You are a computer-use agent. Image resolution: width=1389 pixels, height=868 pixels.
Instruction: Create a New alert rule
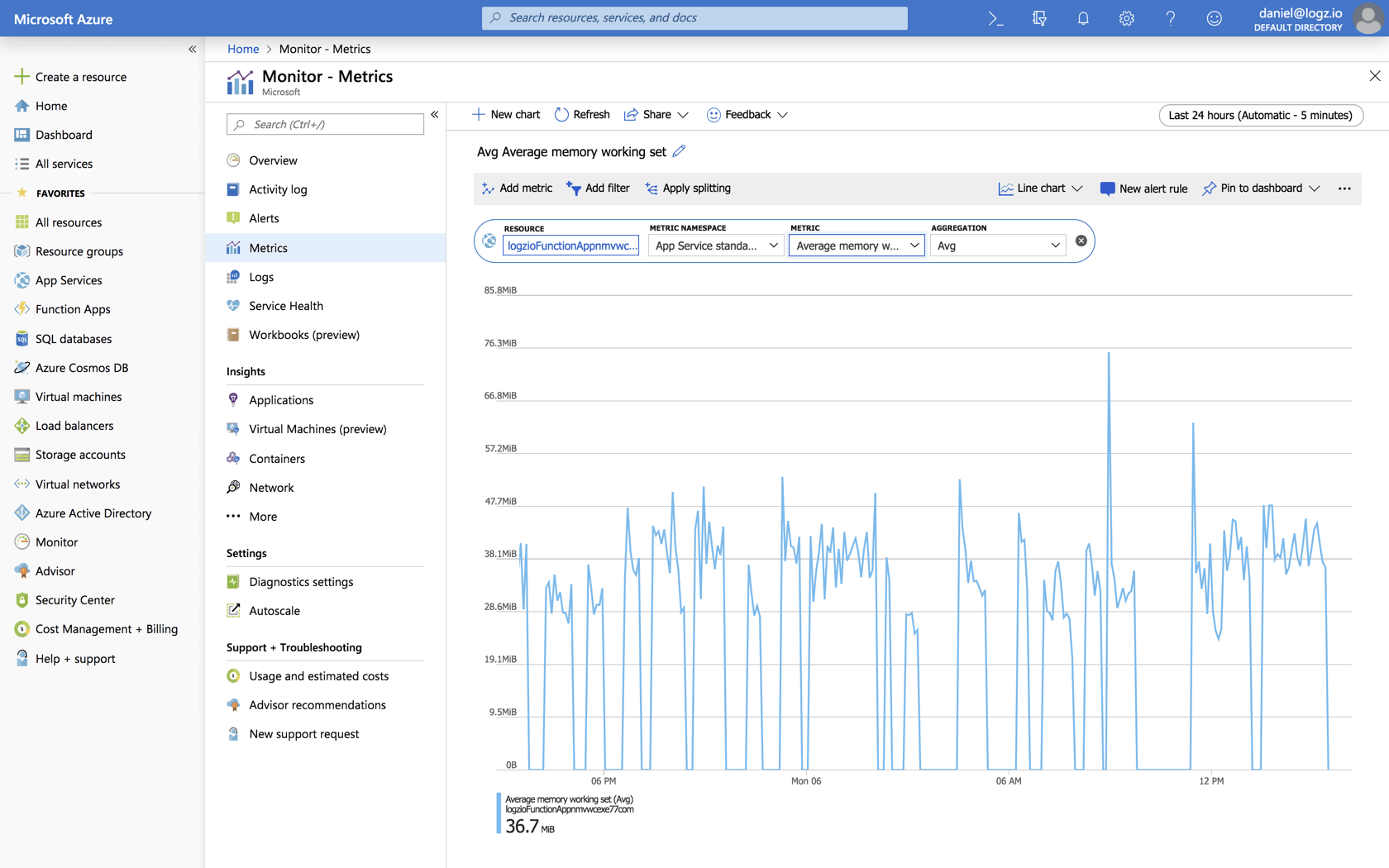[1143, 188]
